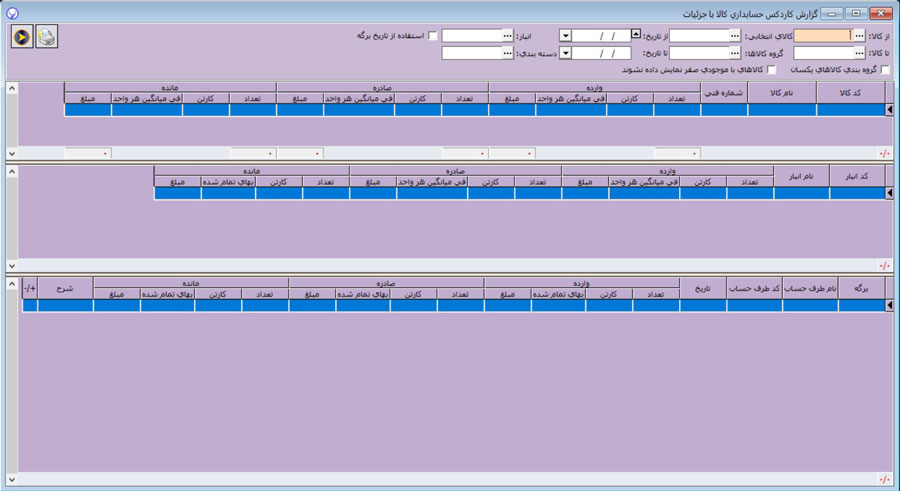Screen dimensions: 900x491
Task: Open browse button for 'دسته بندی' field
Action: pos(508,53)
